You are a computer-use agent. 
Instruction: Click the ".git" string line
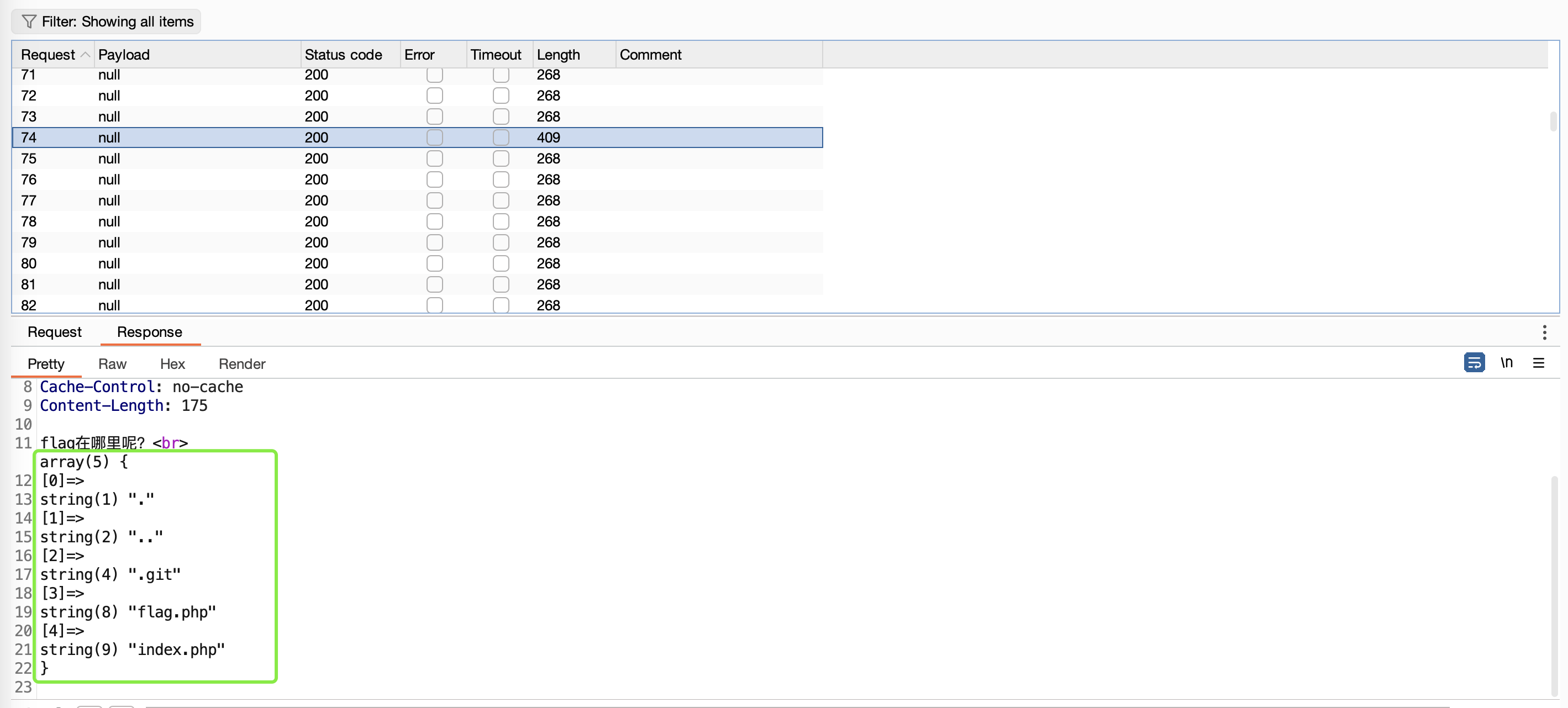pos(110,574)
